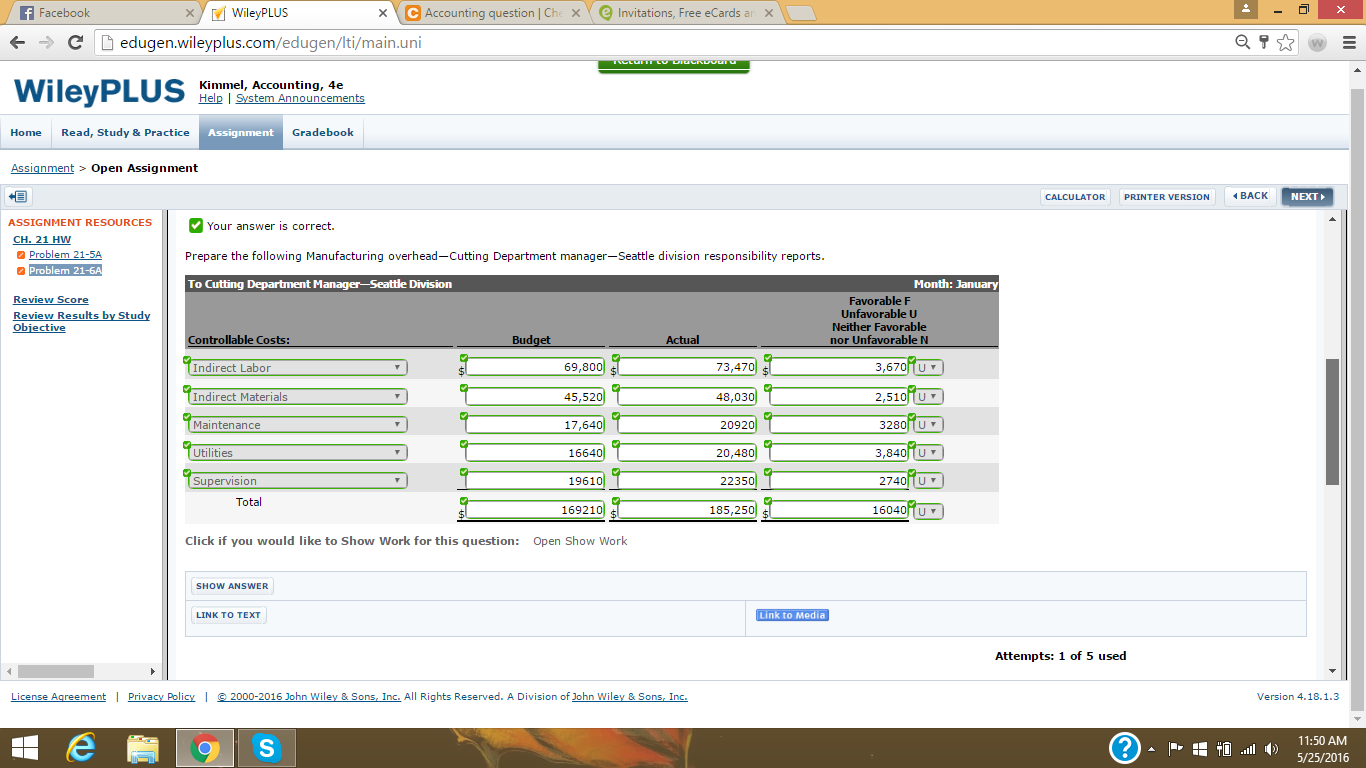Click Open Show Work link
1366x768 pixels.
click(x=580, y=541)
